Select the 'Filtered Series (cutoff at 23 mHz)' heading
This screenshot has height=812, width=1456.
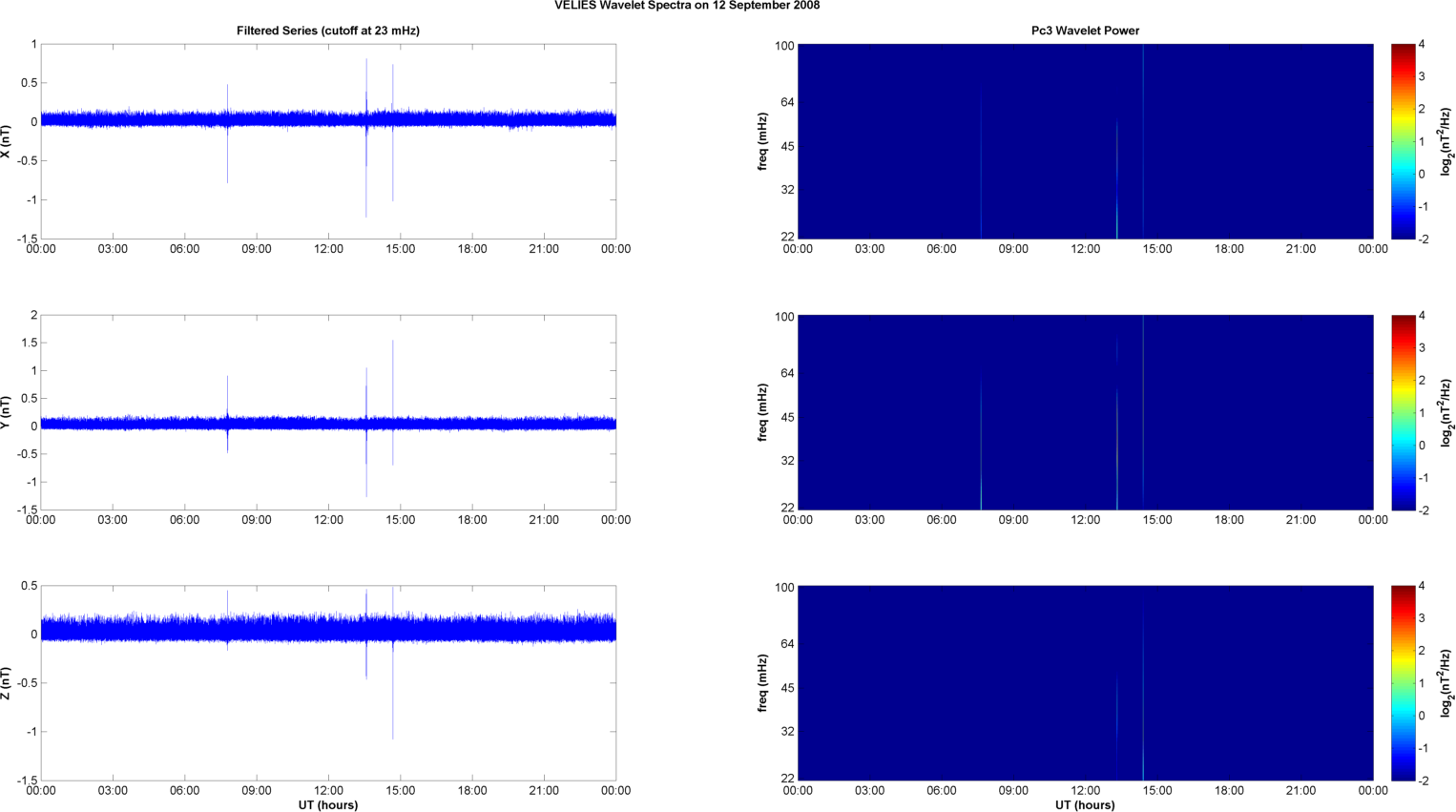coord(328,31)
